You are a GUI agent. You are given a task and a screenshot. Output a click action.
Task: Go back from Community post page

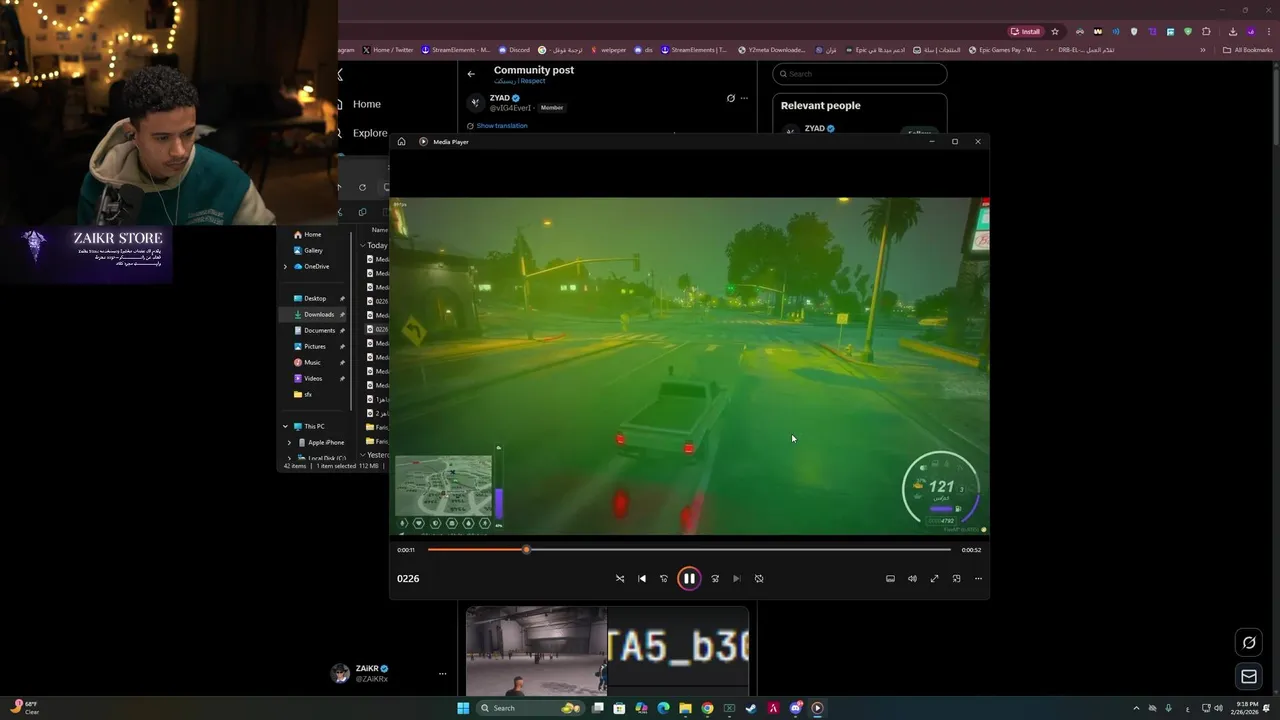tap(471, 74)
